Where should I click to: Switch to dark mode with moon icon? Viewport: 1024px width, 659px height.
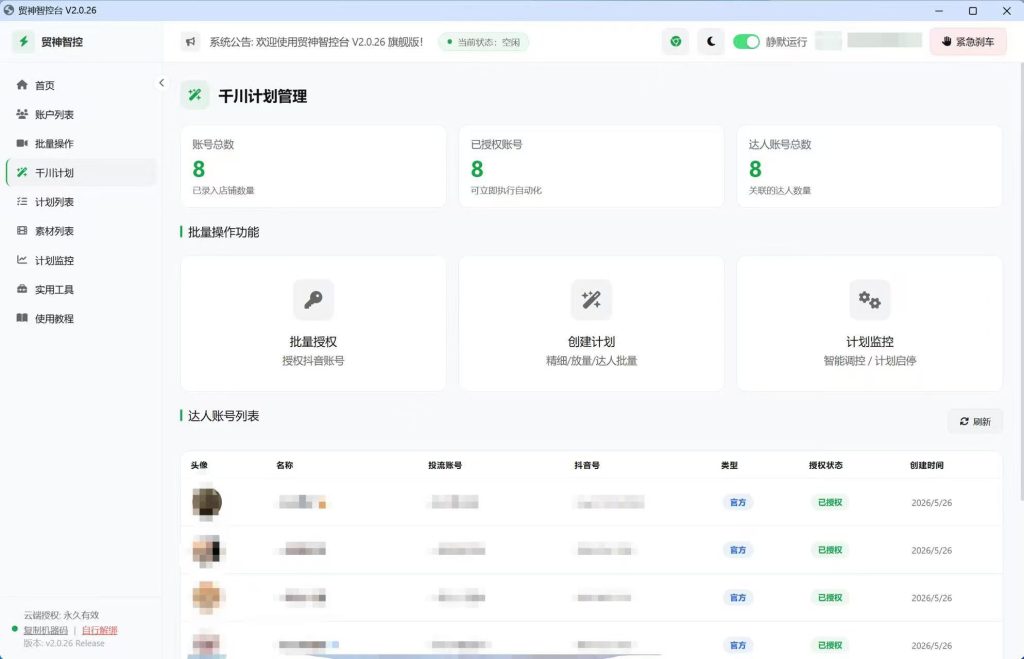click(711, 42)
